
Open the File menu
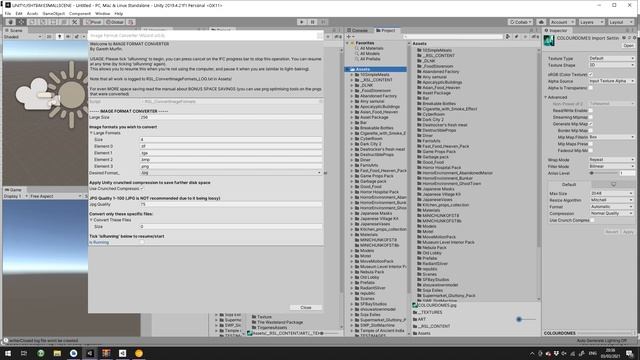click(x=8, y=13)
